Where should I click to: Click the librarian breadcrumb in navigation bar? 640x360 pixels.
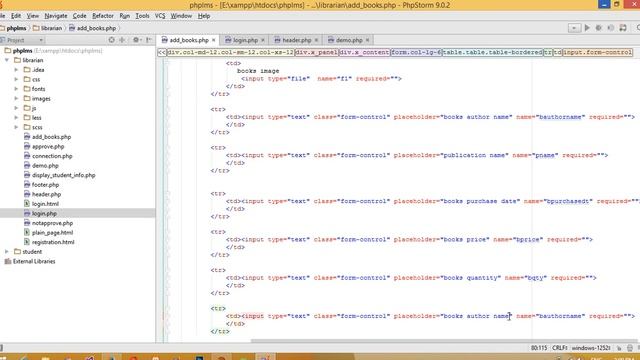pos(48,28)
